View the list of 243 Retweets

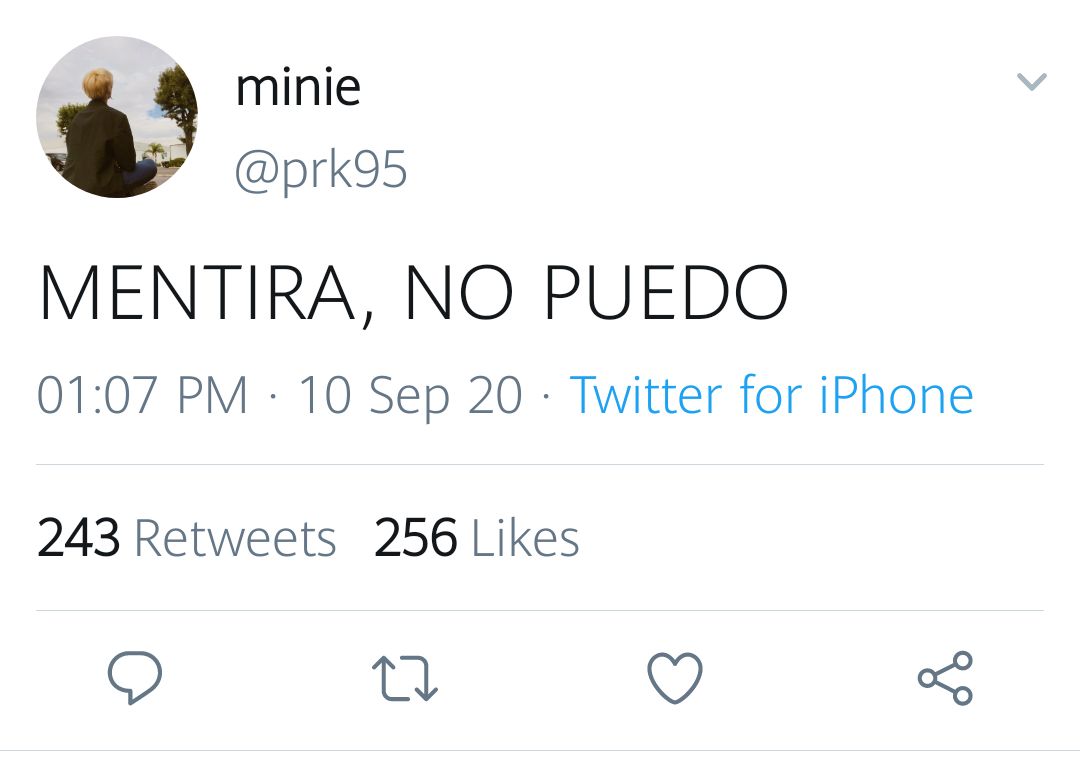(187, 538)
